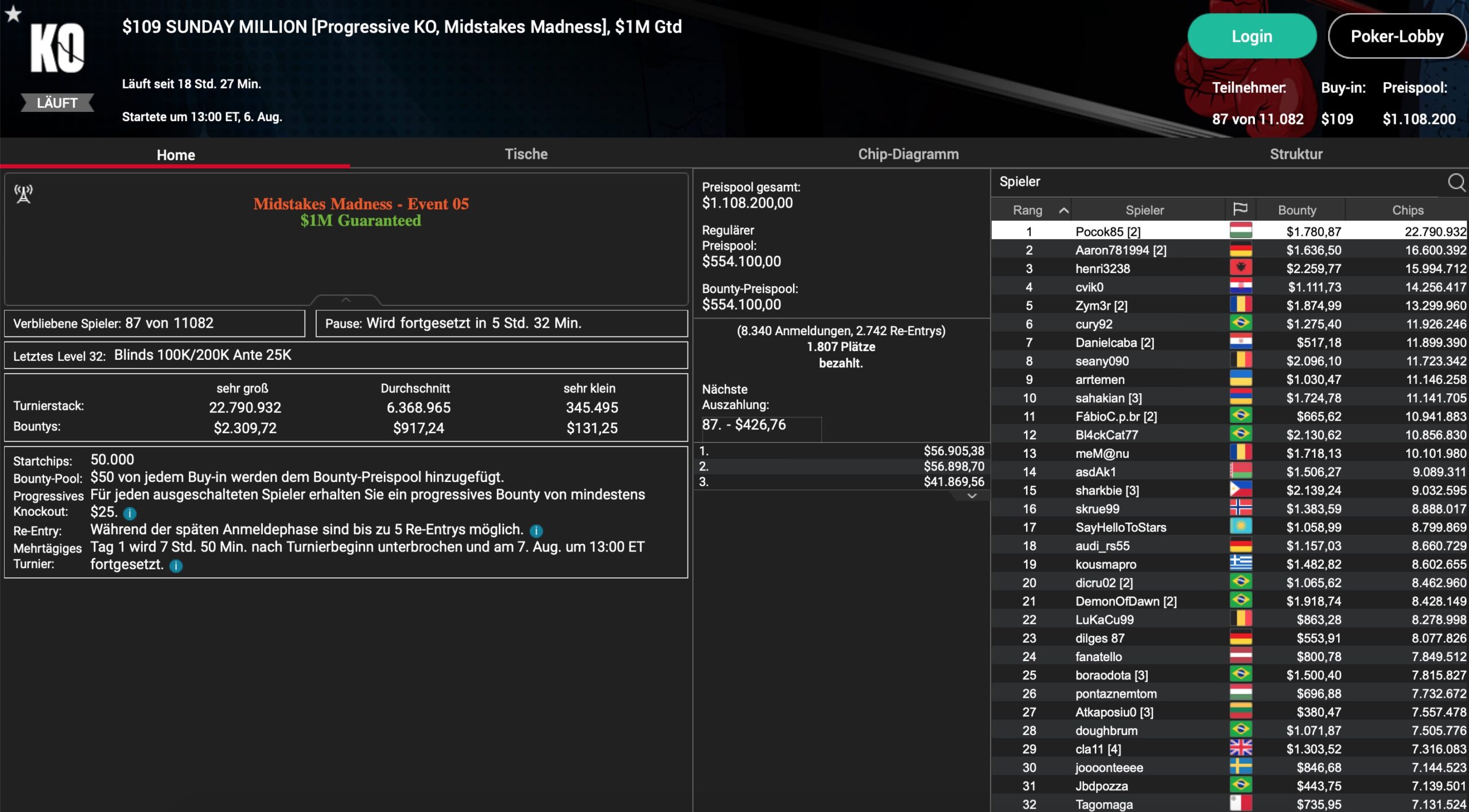The width and height of the screenshot is (1469, 812).
Task: Click the broadcast antenna icon
Action: tap(24, 194)
